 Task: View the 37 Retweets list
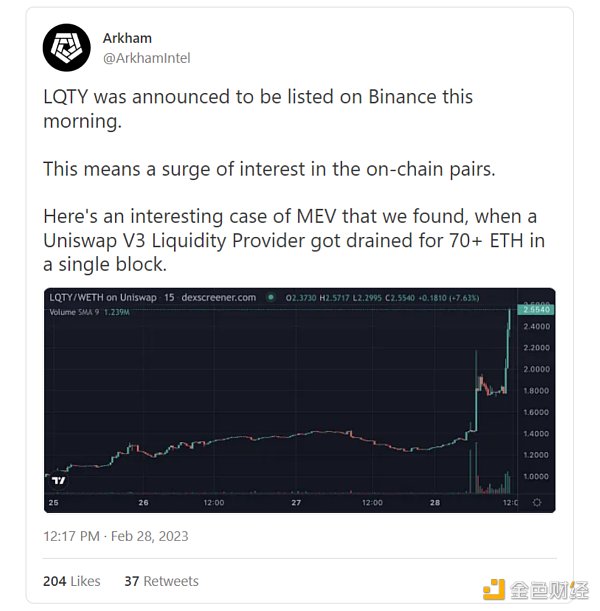161,581
